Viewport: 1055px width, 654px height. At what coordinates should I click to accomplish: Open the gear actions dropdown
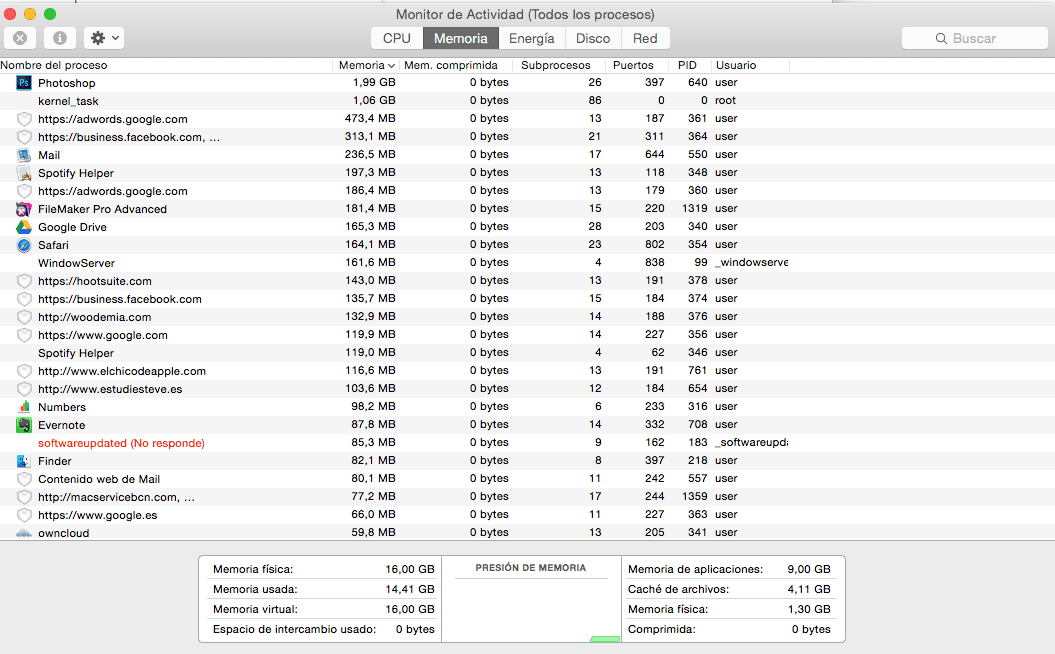(104, 38)
